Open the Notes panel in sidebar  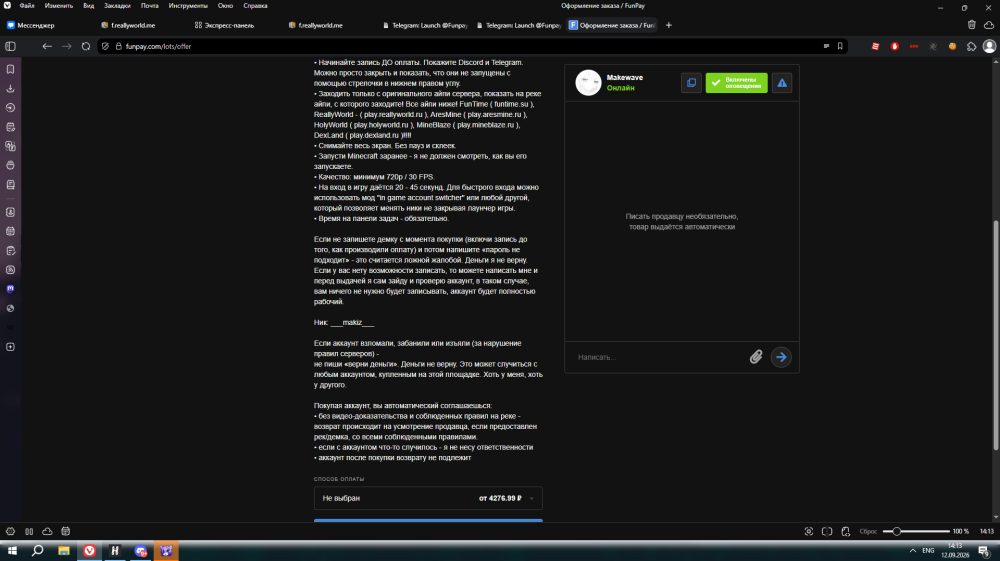pyautogui.click(x=10, y=127)
